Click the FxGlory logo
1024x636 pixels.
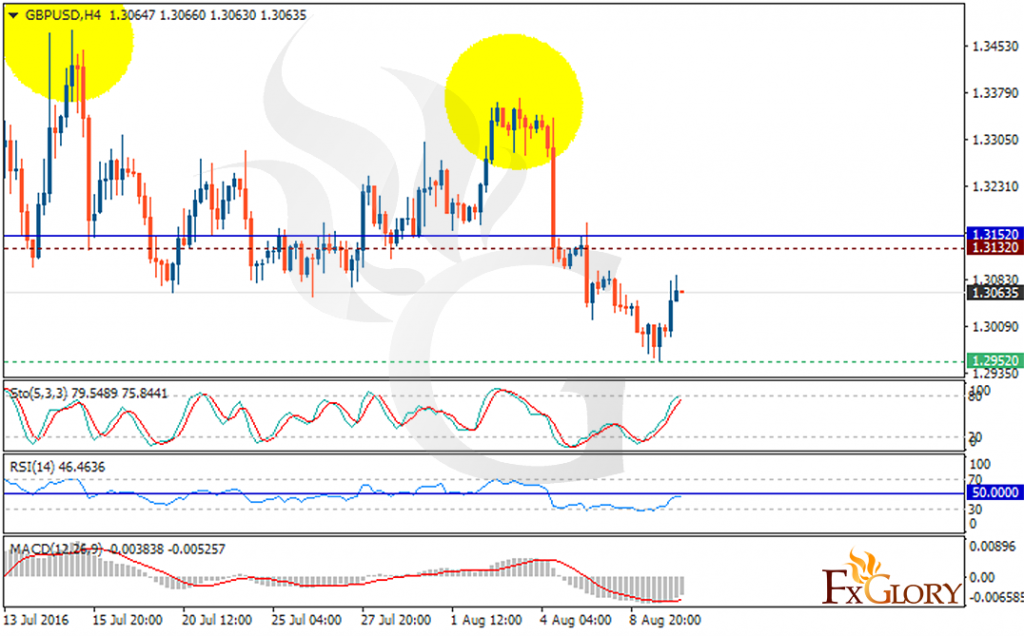(891, 578)
